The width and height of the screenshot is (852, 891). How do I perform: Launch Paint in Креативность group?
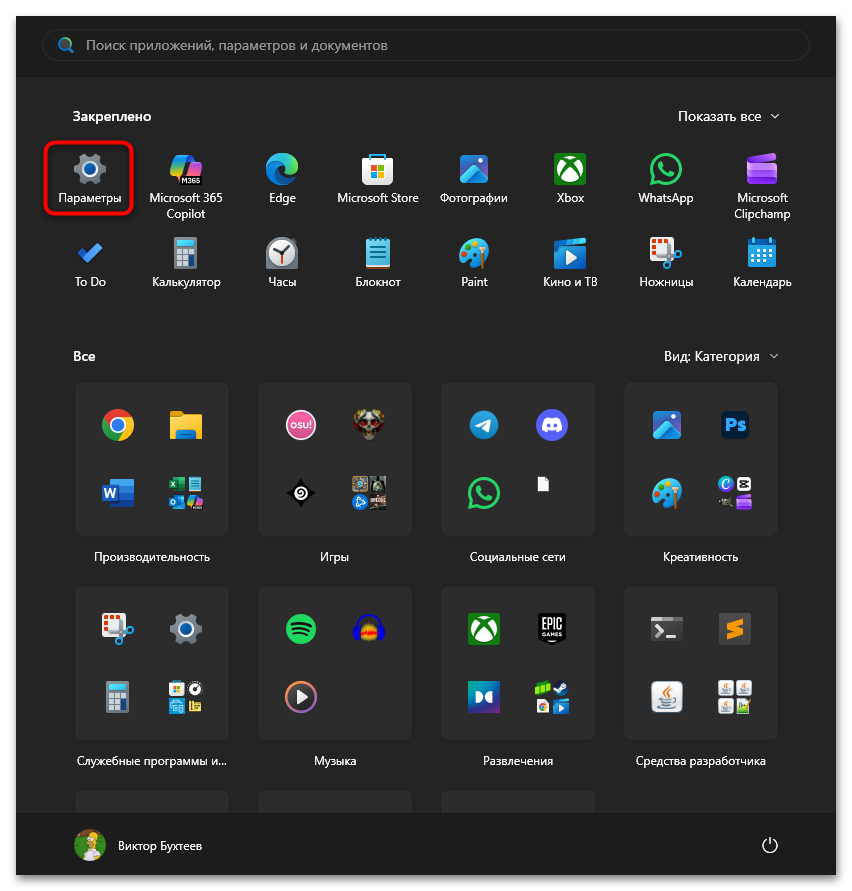pos(667,493)
